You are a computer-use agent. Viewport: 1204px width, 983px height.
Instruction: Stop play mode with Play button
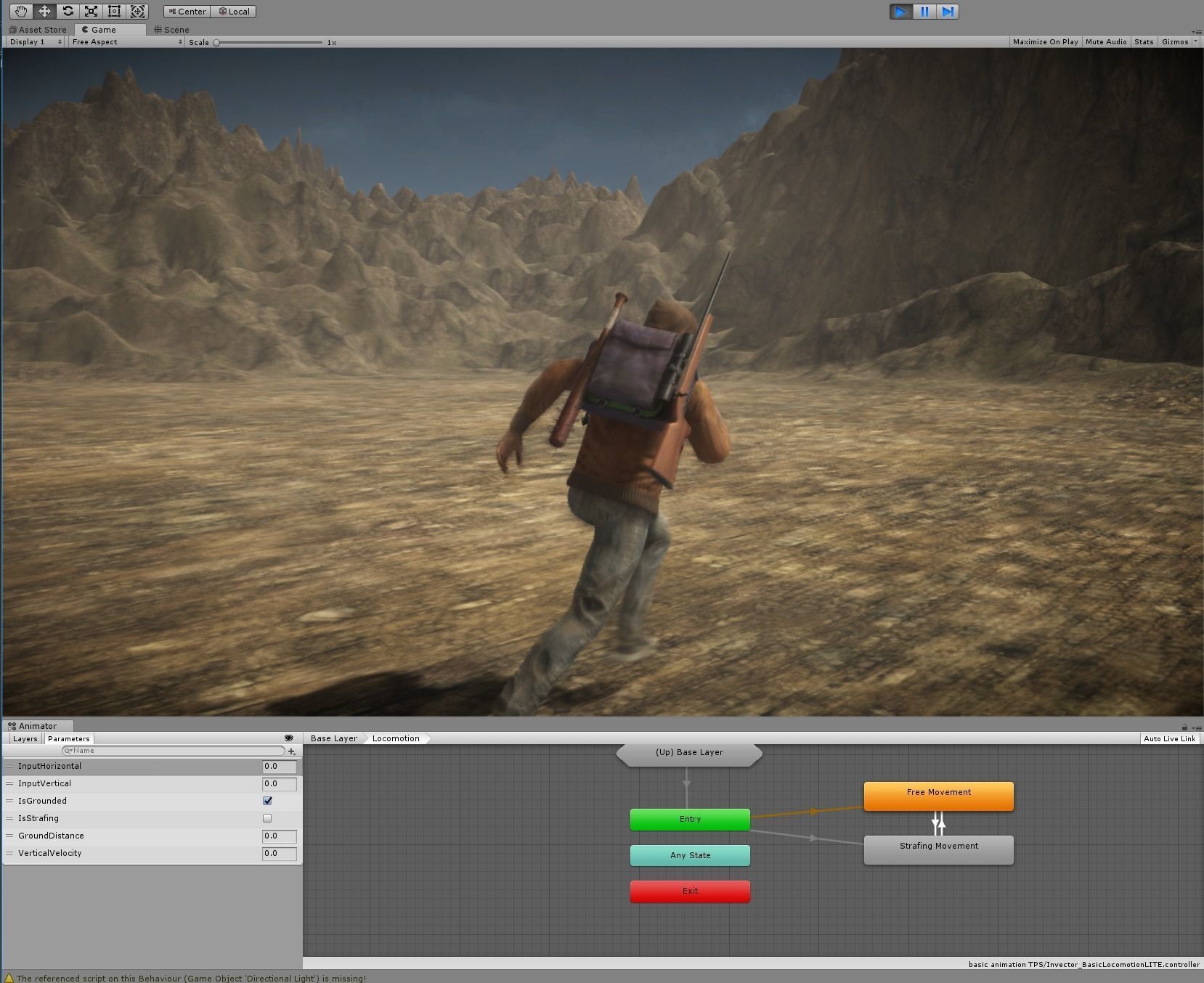click(900, 12)
